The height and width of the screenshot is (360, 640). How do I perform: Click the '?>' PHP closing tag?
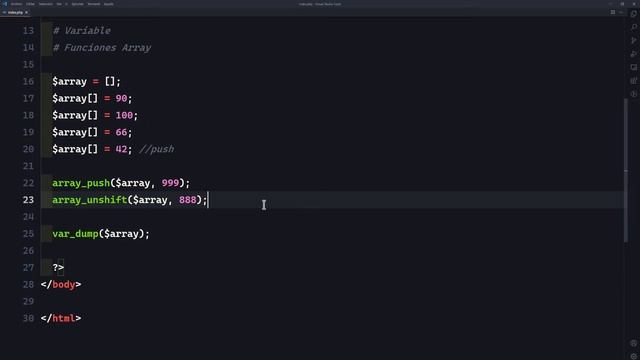tap(58, 267)
